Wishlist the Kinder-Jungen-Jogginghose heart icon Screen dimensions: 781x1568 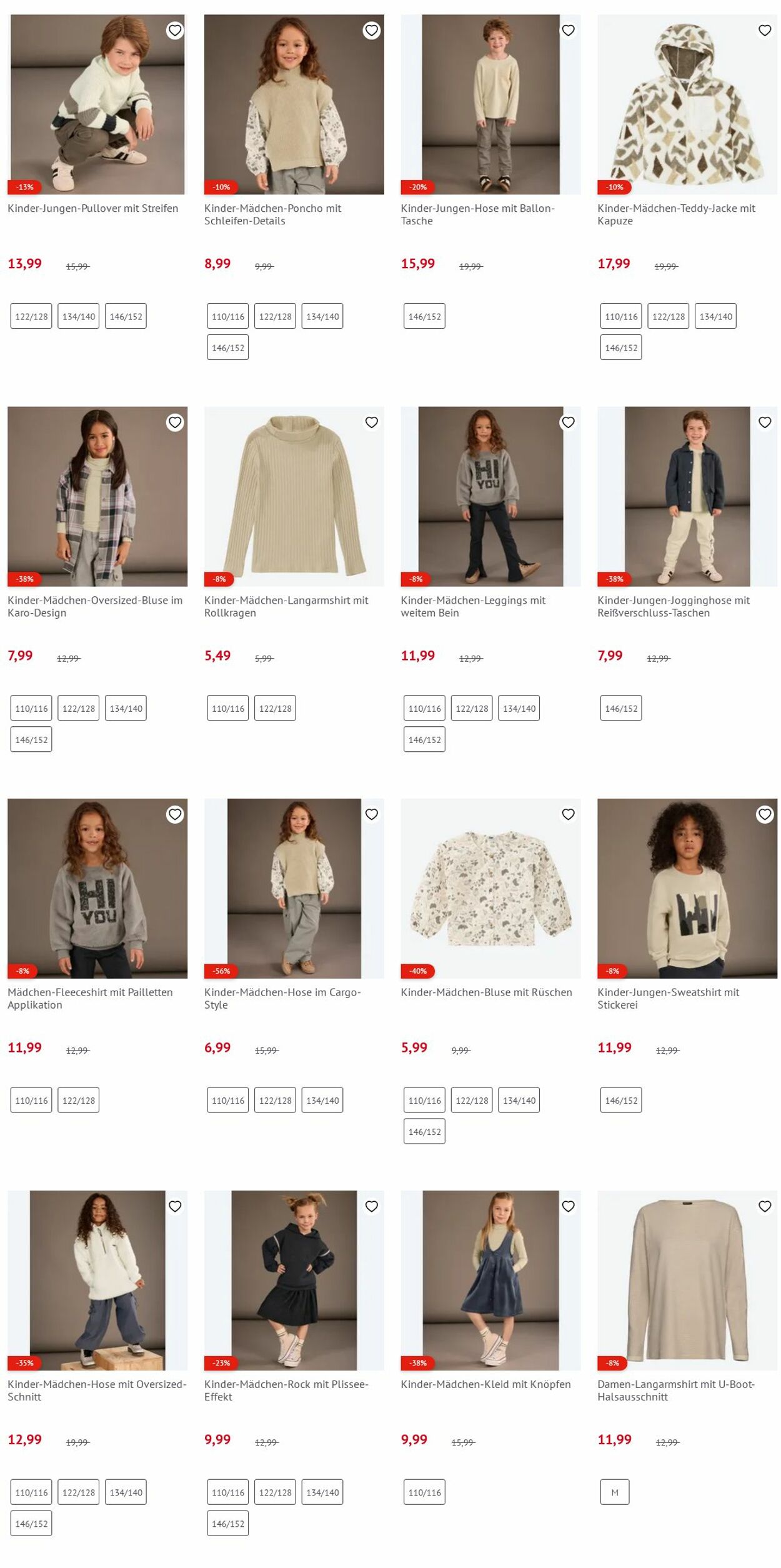pos(765,422)
